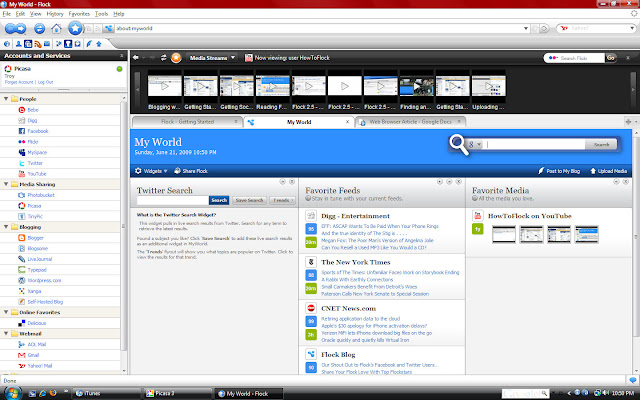Collapse the Blogging folder

coord(6,227)
